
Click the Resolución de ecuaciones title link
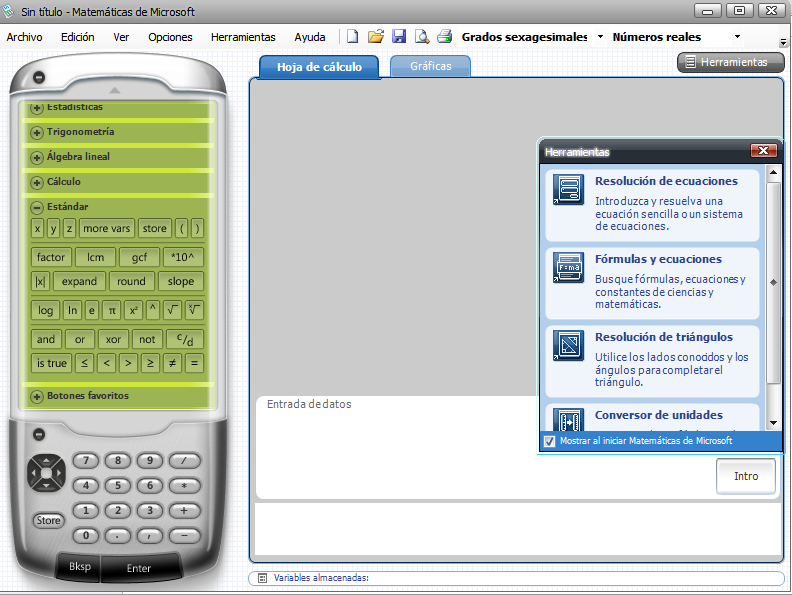click(666, 181)
